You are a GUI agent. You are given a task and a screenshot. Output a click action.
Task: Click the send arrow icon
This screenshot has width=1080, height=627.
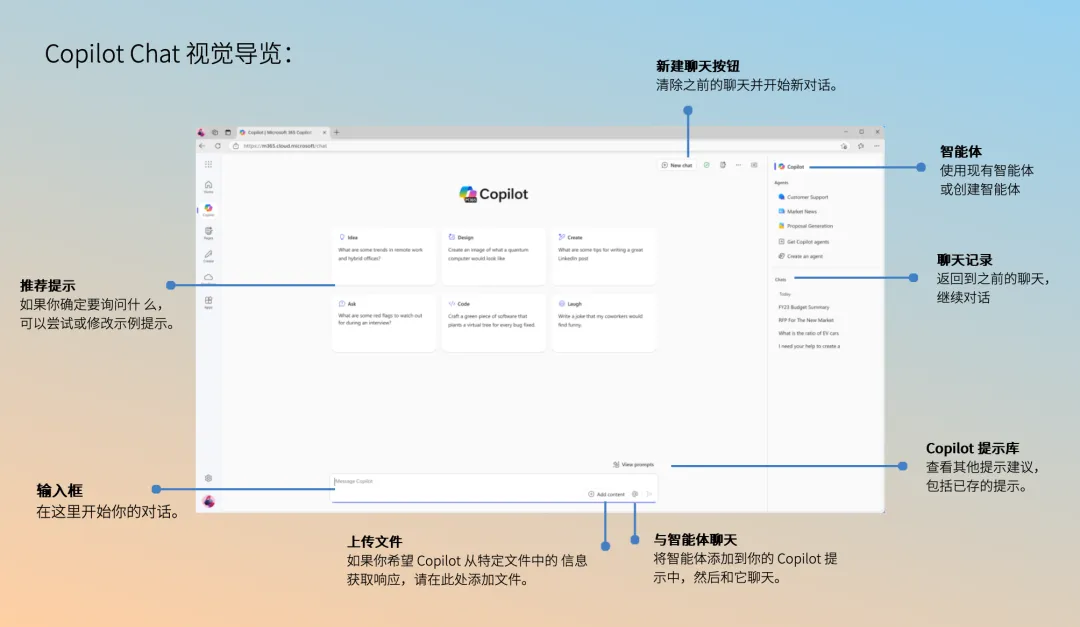pos(649,494)
